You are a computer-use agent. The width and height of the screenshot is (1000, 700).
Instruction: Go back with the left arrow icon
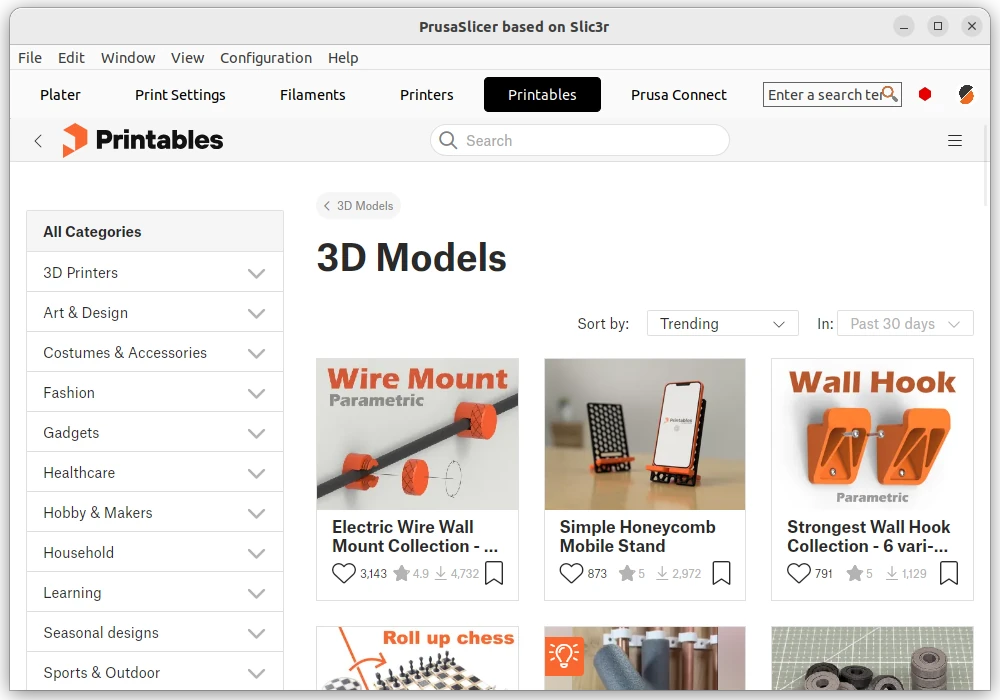(38, 141)
